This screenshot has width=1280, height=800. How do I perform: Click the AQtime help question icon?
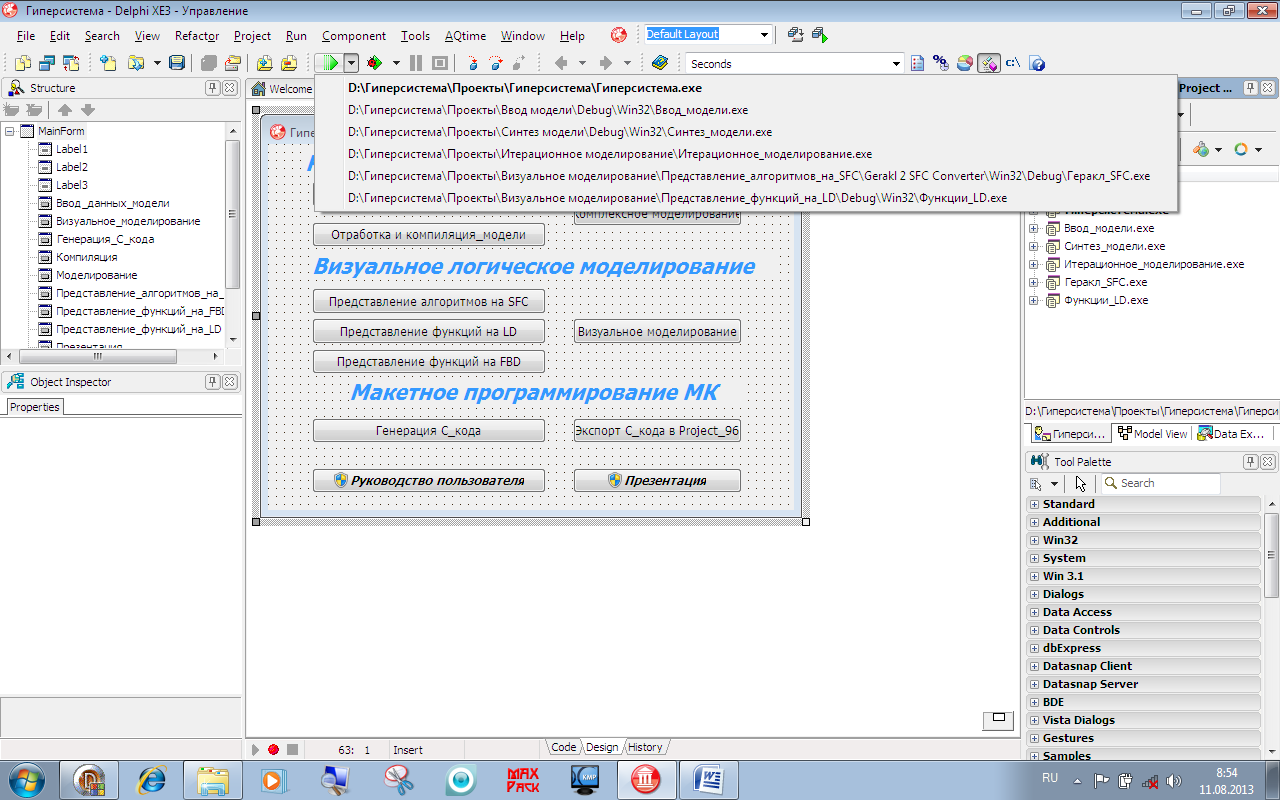(1037, 63)
